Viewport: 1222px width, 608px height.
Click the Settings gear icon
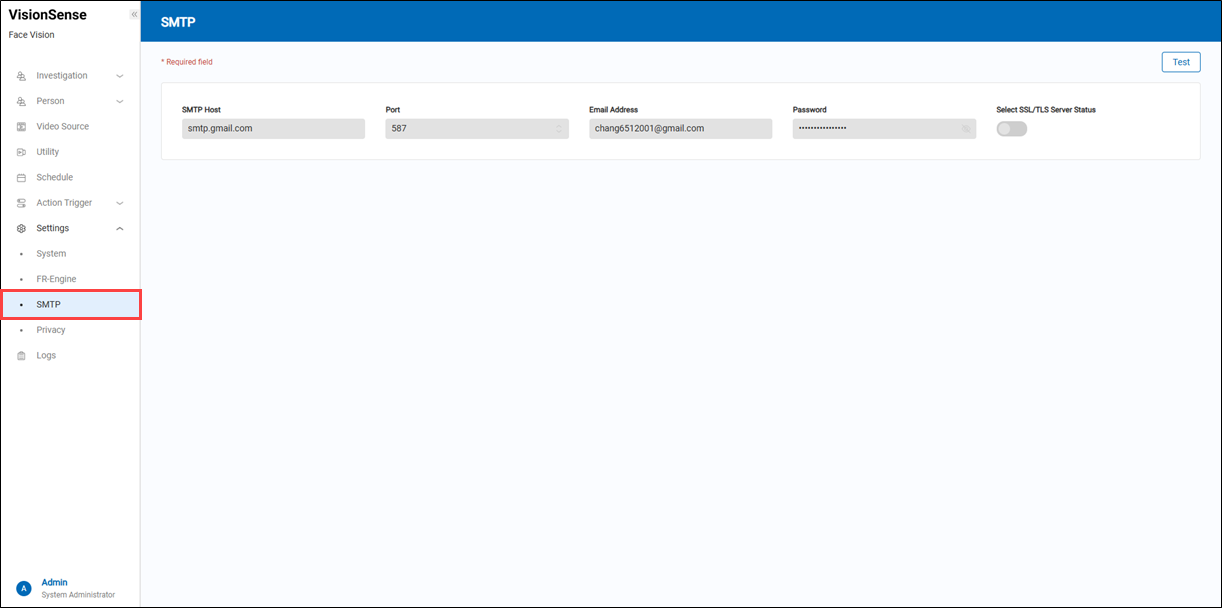(20, 228)
